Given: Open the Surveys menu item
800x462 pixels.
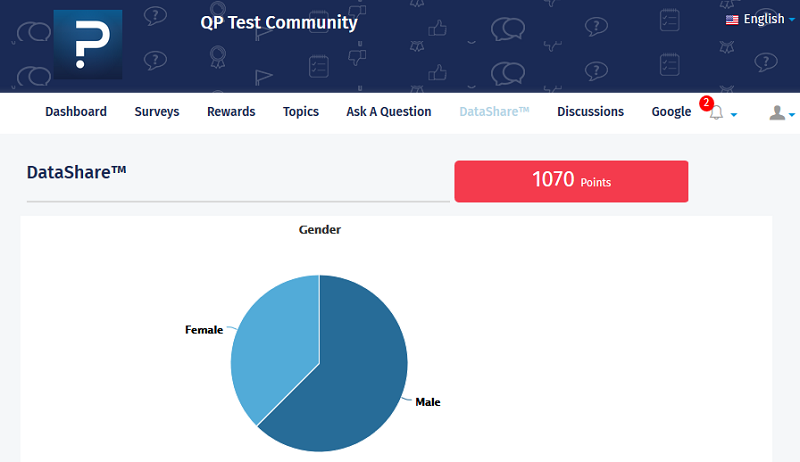Looking at the screenshot, I should 157,112.
